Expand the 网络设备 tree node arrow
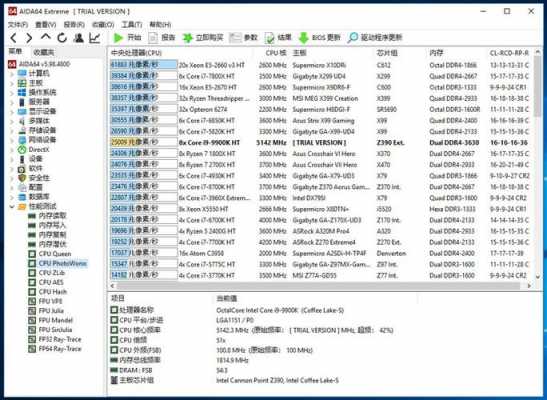 click(x=12, y=140)
